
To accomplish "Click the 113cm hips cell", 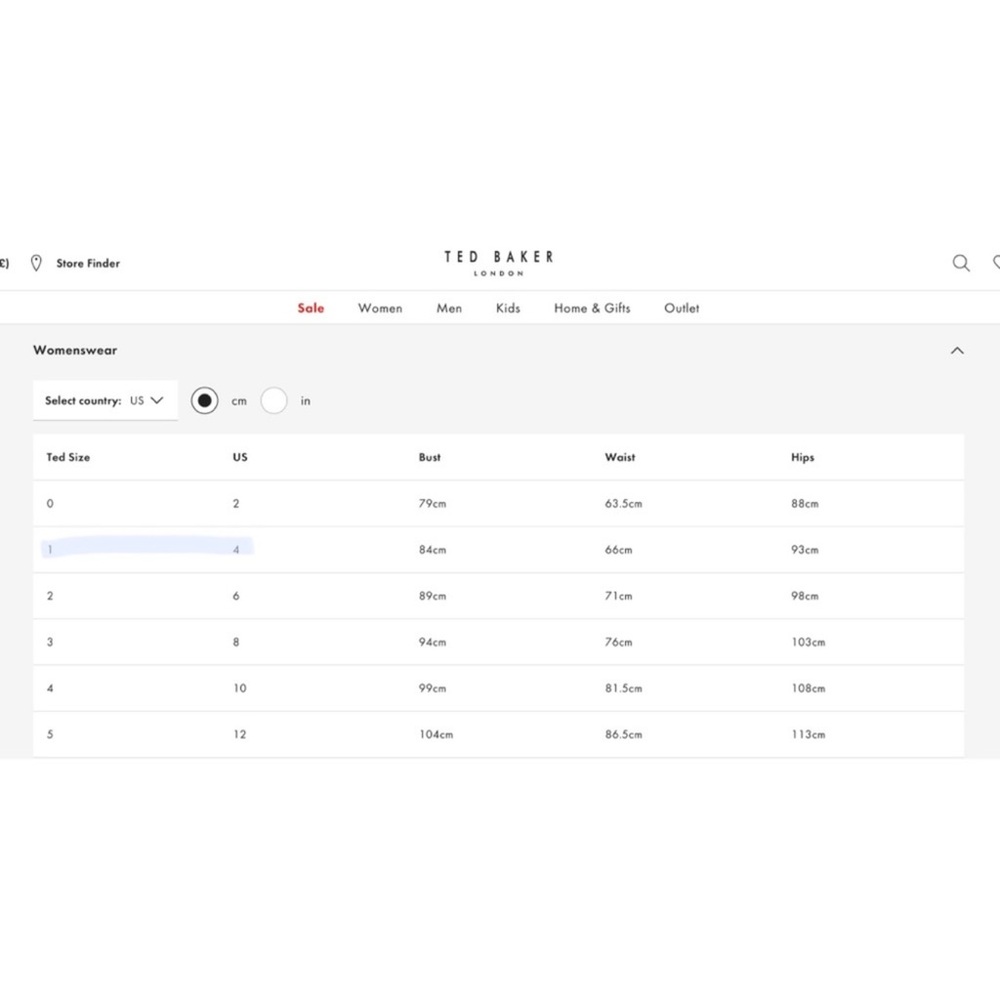I will [x=808, y=735].
